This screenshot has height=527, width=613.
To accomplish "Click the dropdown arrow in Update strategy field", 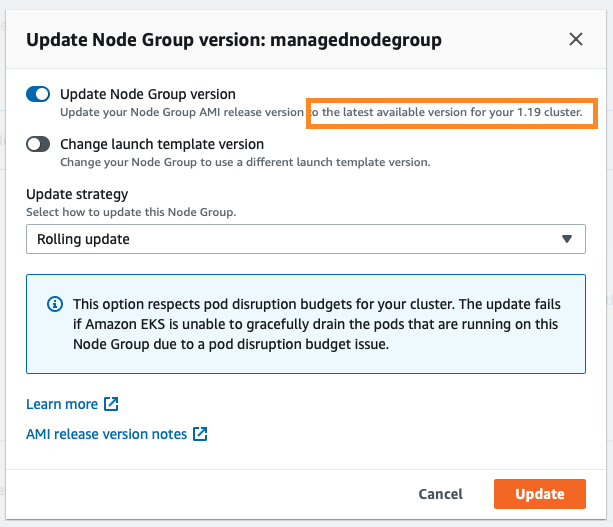I will 567,239.
